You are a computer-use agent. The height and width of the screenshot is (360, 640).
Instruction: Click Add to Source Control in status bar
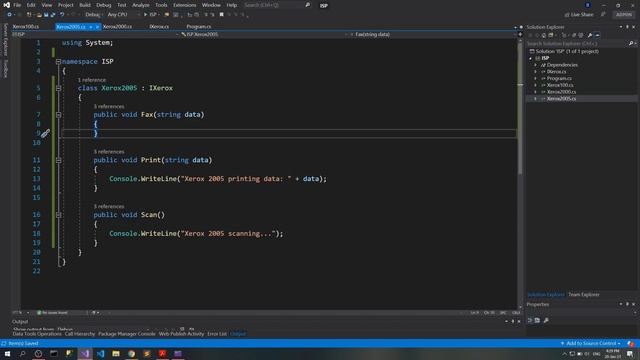click(590, 344)
